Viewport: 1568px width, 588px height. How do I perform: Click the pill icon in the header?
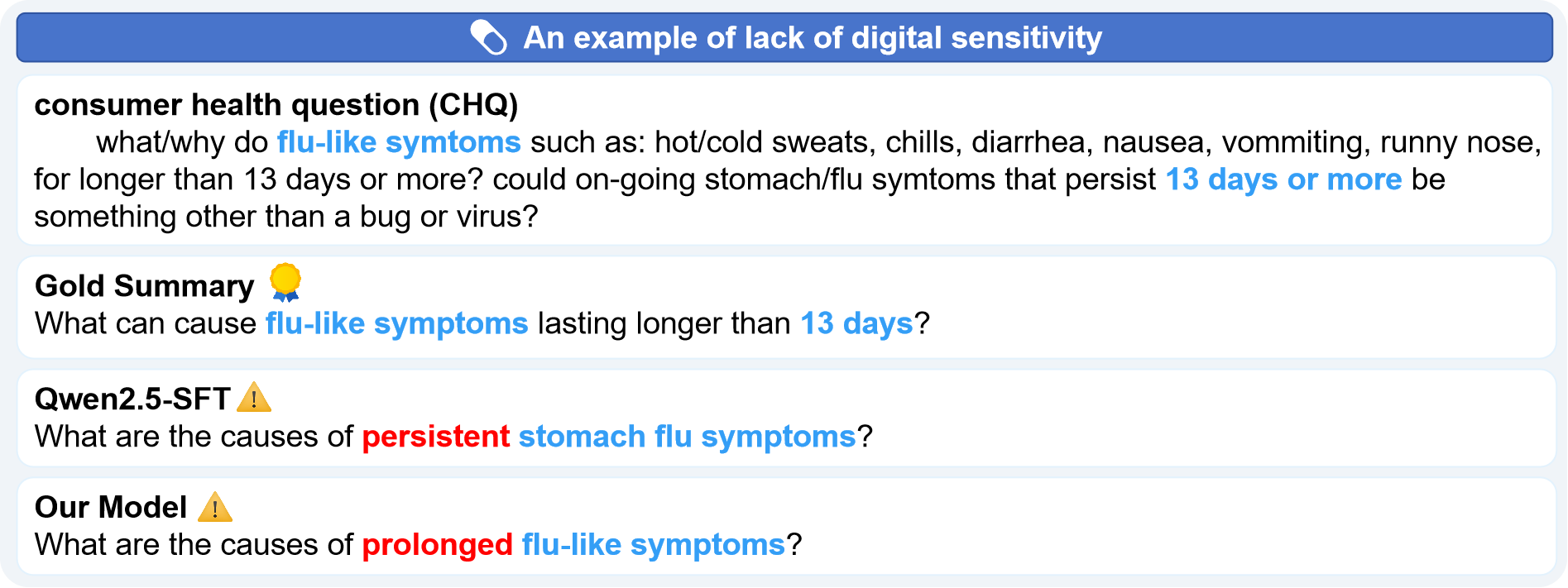488,38
